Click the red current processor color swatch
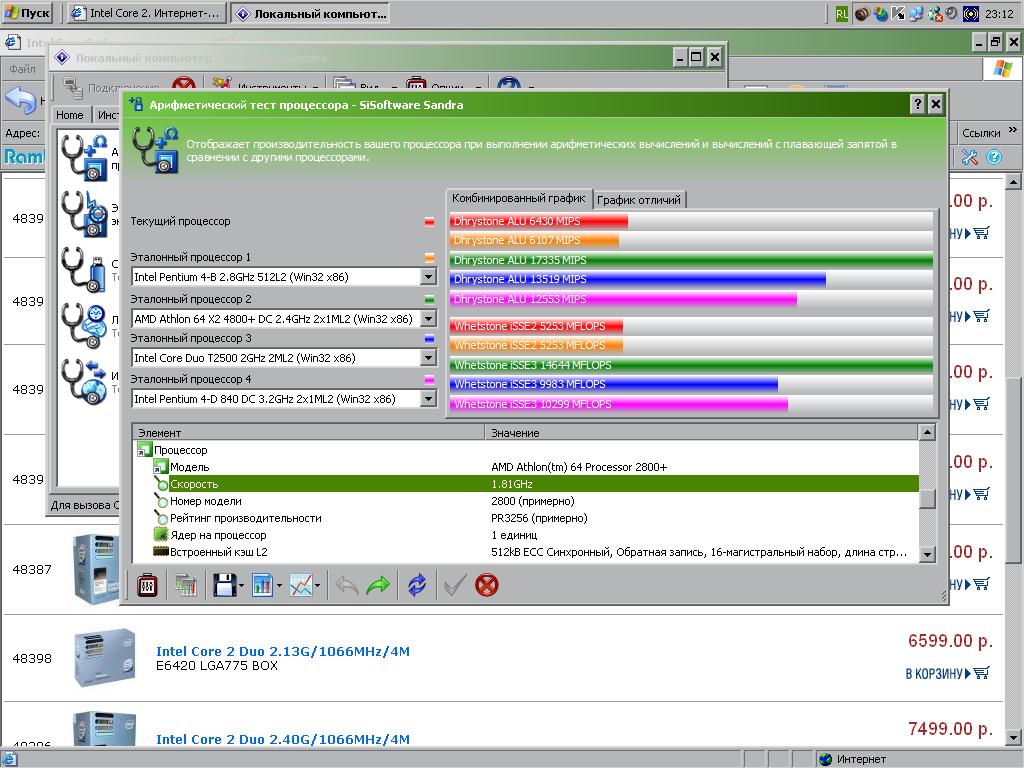Image resolution: width=1024 pixels, height=768 pixels. 429,222
